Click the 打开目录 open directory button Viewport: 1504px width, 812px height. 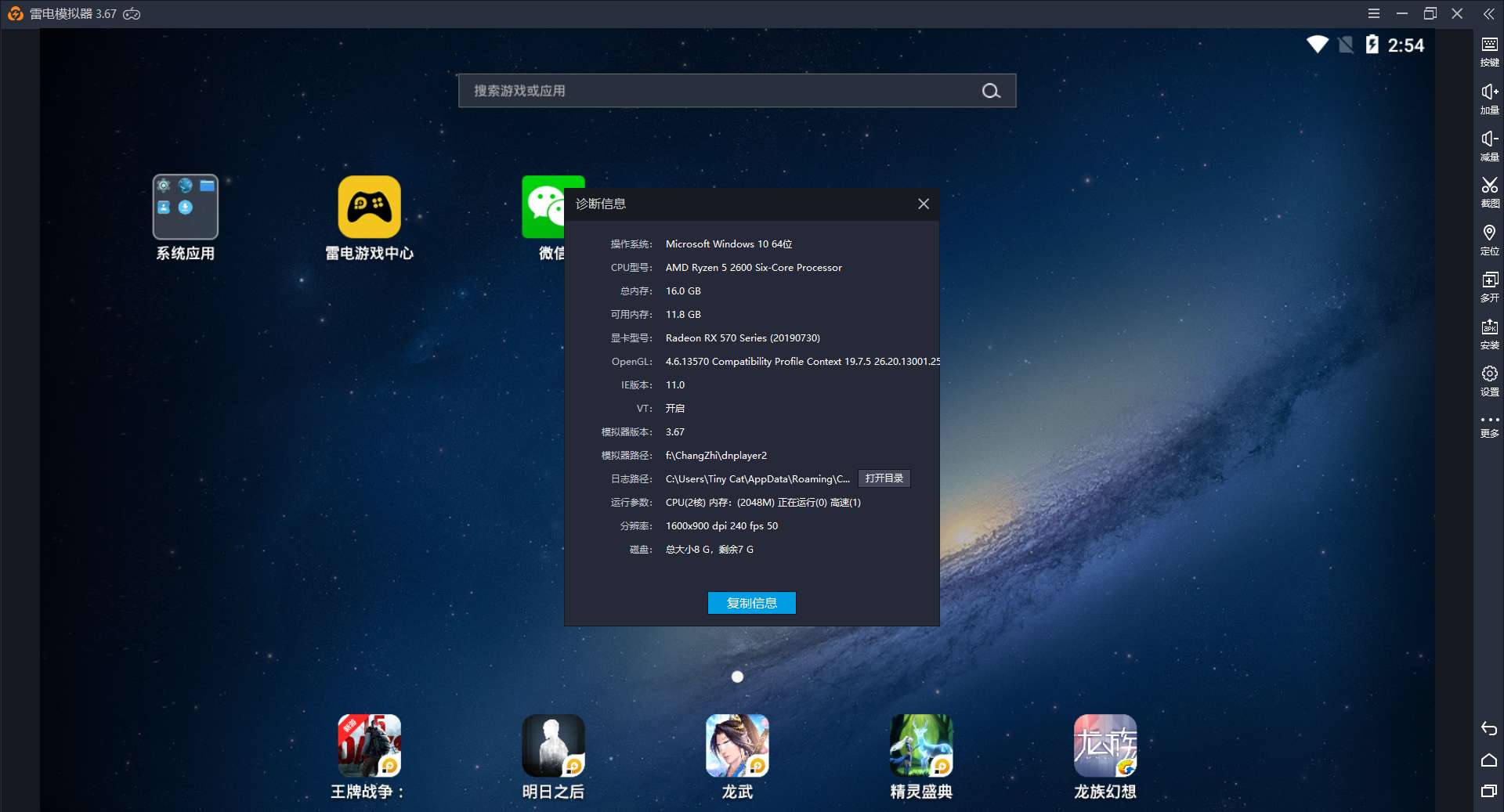[x=884, y=478]
